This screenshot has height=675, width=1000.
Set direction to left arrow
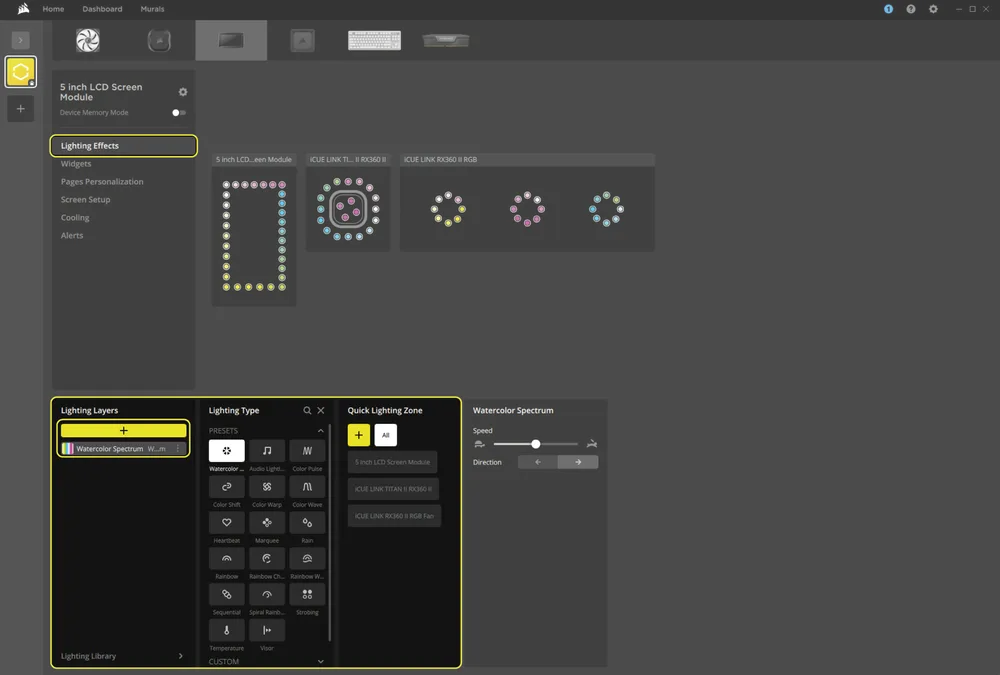coord(538,462)
